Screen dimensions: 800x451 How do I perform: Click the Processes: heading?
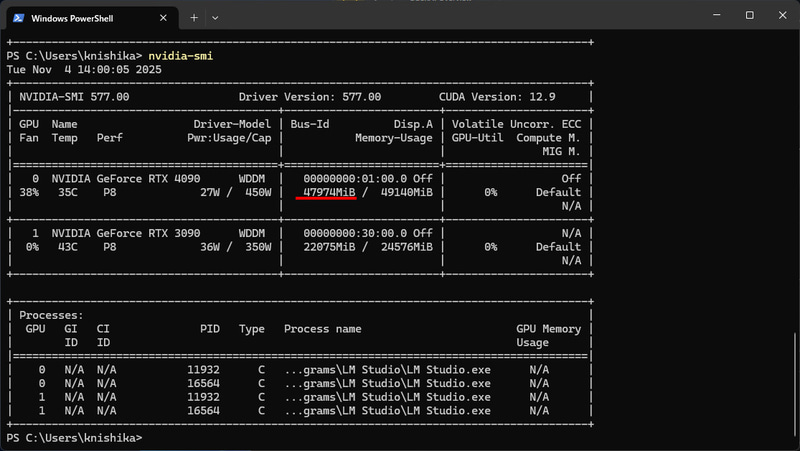51,315
